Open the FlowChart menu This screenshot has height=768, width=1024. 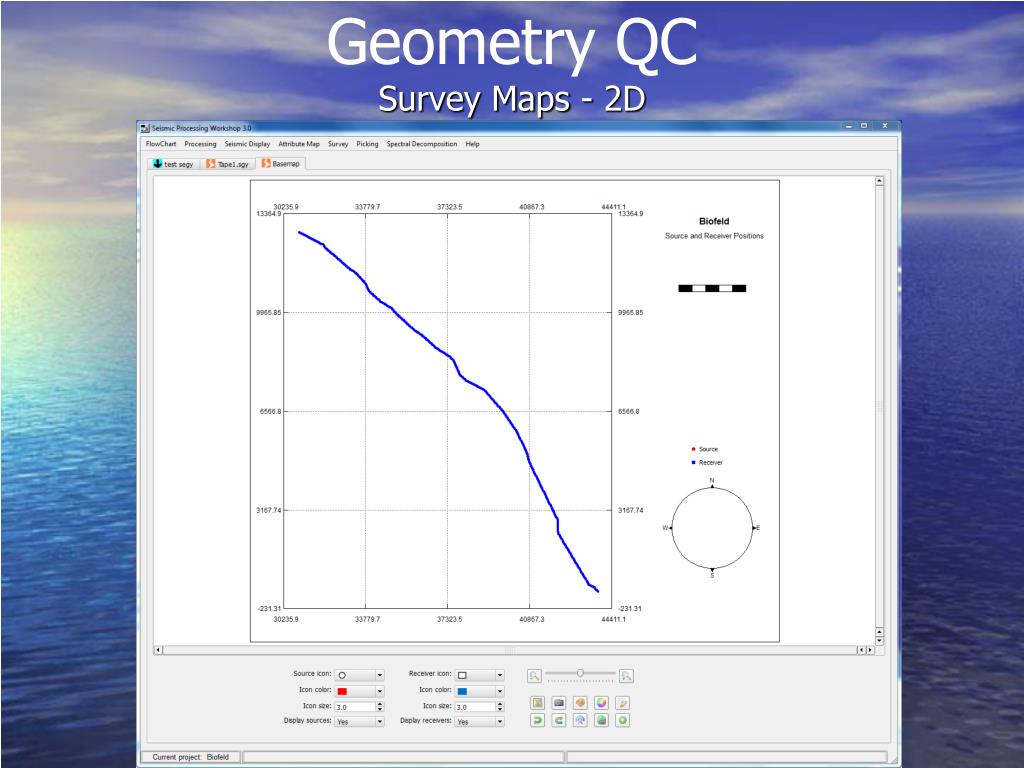point(161,144)
